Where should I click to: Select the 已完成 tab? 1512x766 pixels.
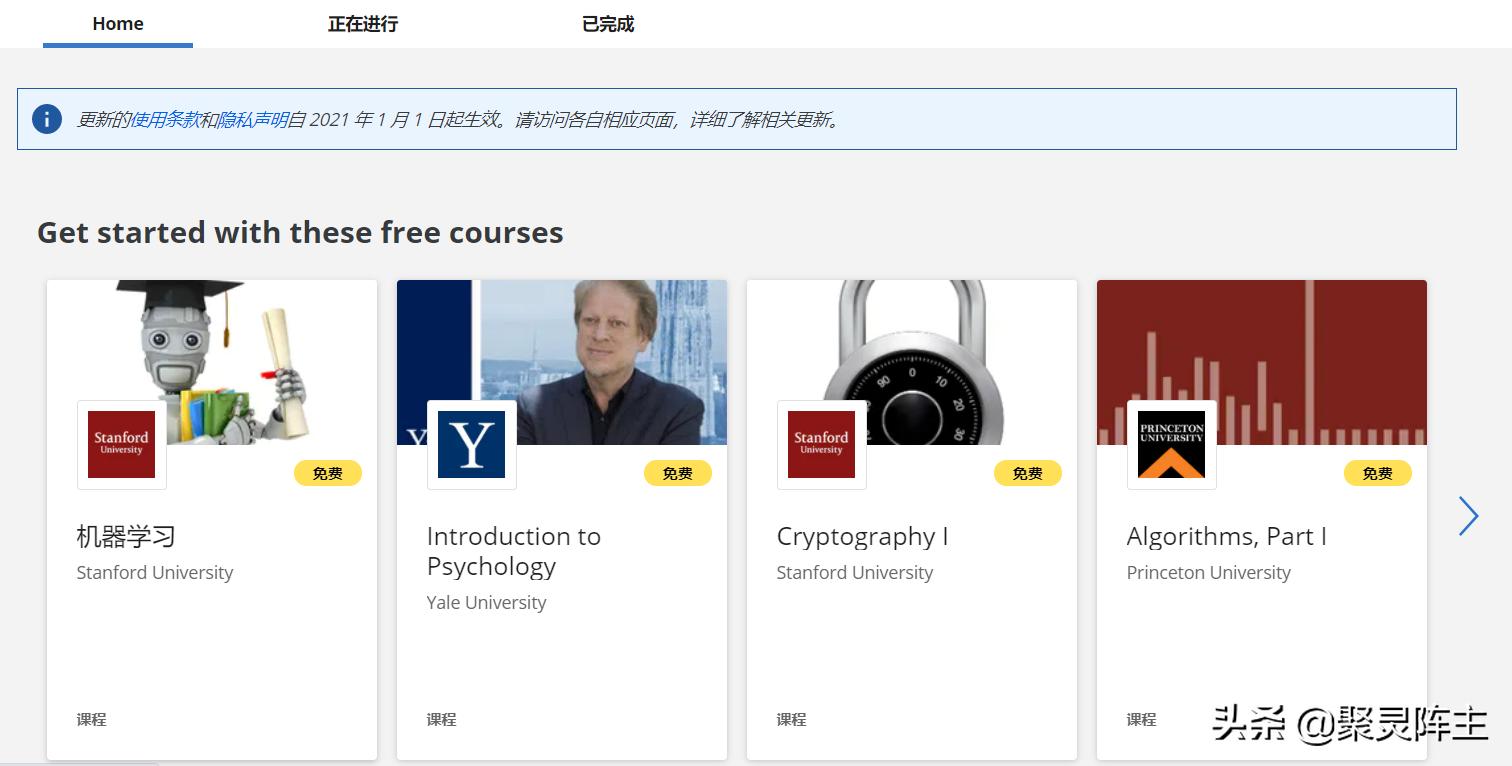point(608,24)
